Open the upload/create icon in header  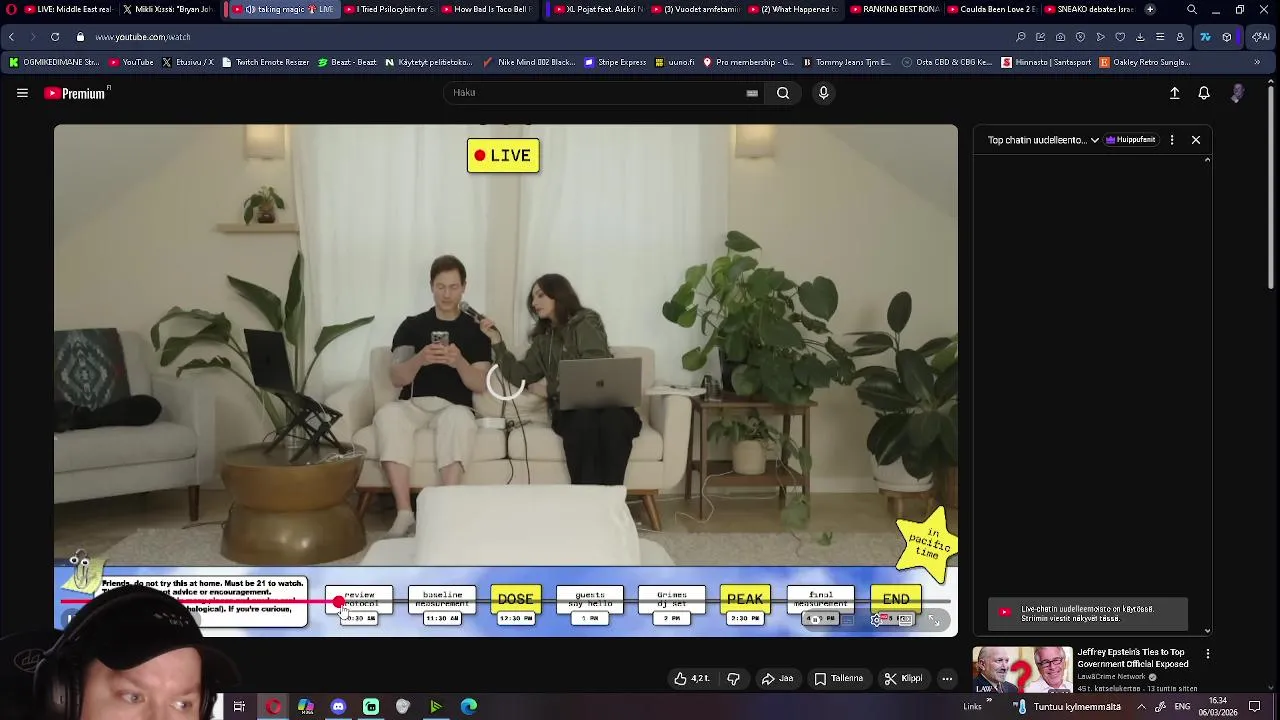(1175, 93)
